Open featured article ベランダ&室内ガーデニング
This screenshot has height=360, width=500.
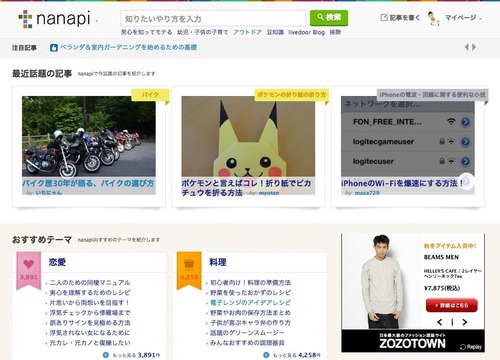tap(128, 47)
